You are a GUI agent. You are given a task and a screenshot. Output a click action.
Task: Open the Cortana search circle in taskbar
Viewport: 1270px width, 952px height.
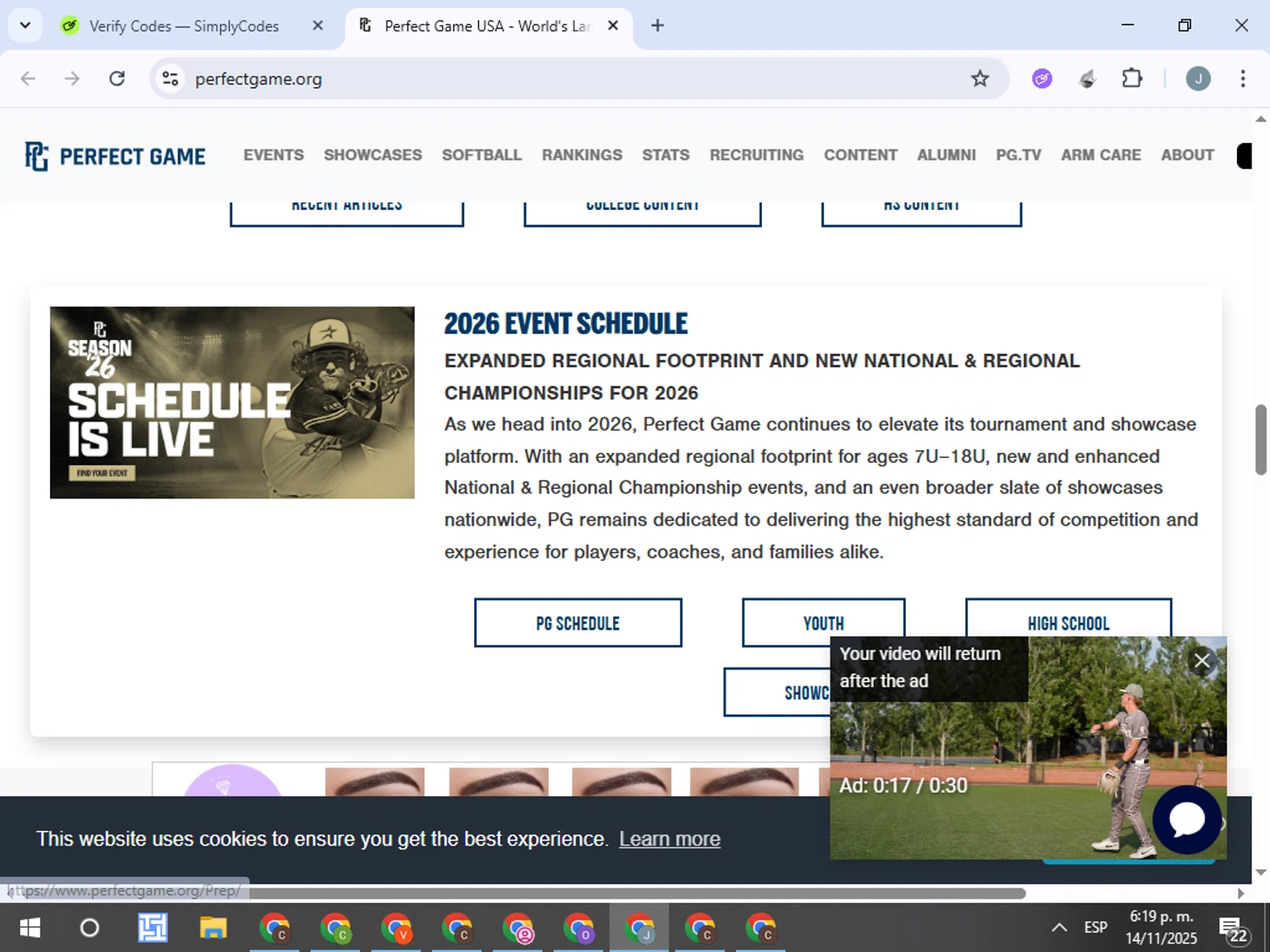pyautogui.click(x=89, y=928)
